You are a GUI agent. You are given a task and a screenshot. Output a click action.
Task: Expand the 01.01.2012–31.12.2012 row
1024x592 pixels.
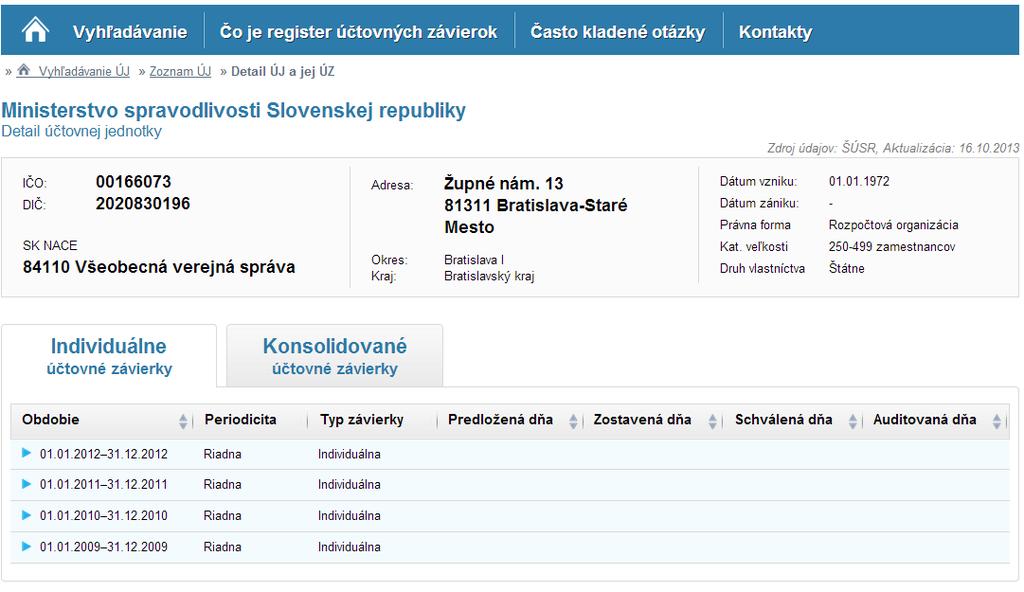pos(26,453)
